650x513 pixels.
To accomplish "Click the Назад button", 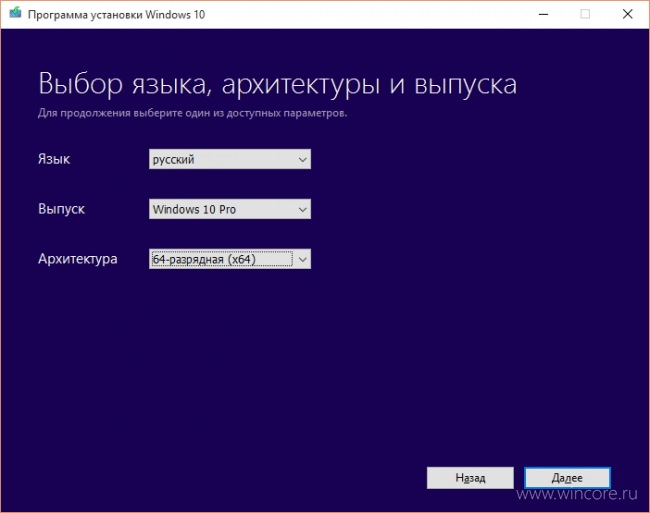I will (x=470, y=478).
